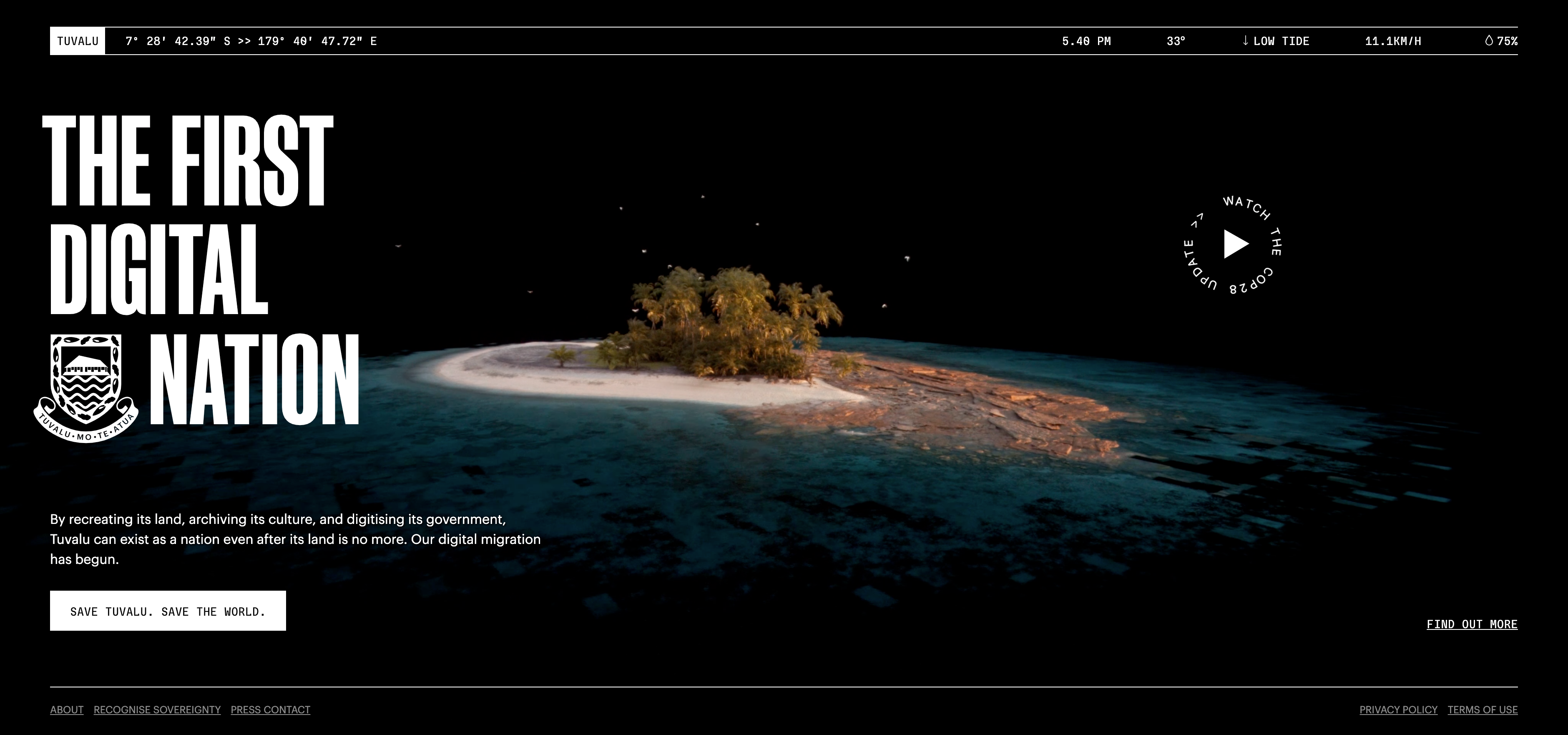
Task: Click the 5.40 PM time readout
Action: [x=1086, y=41]
